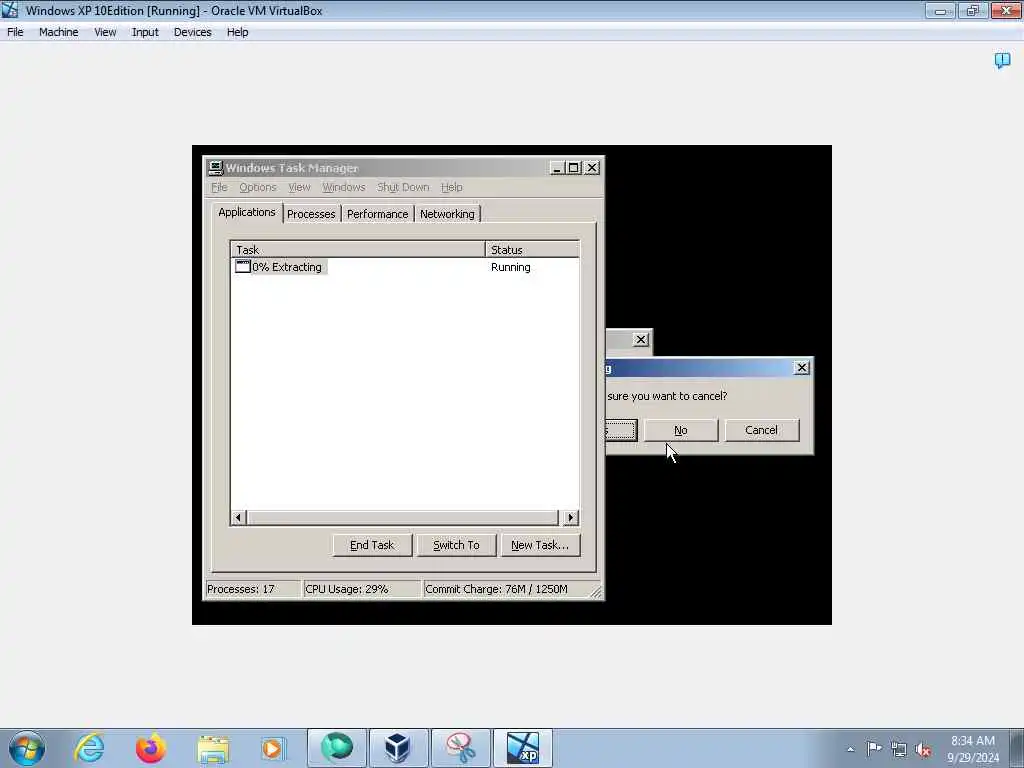Open the VirtualBox Machine menu
This screenshot has height=768, width=1024.
[58, 32]
